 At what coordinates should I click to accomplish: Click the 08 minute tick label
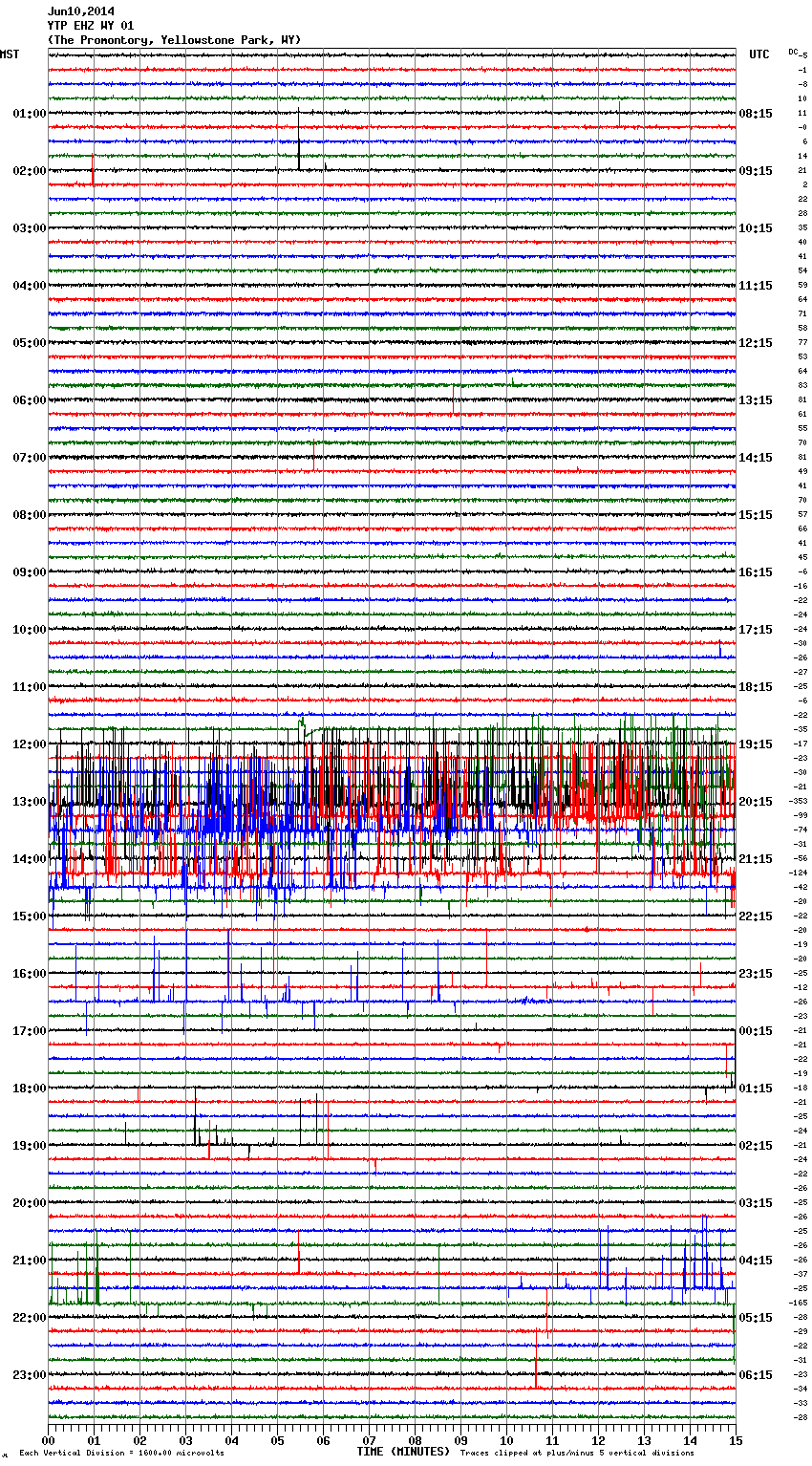click(x=415, y=1440)
